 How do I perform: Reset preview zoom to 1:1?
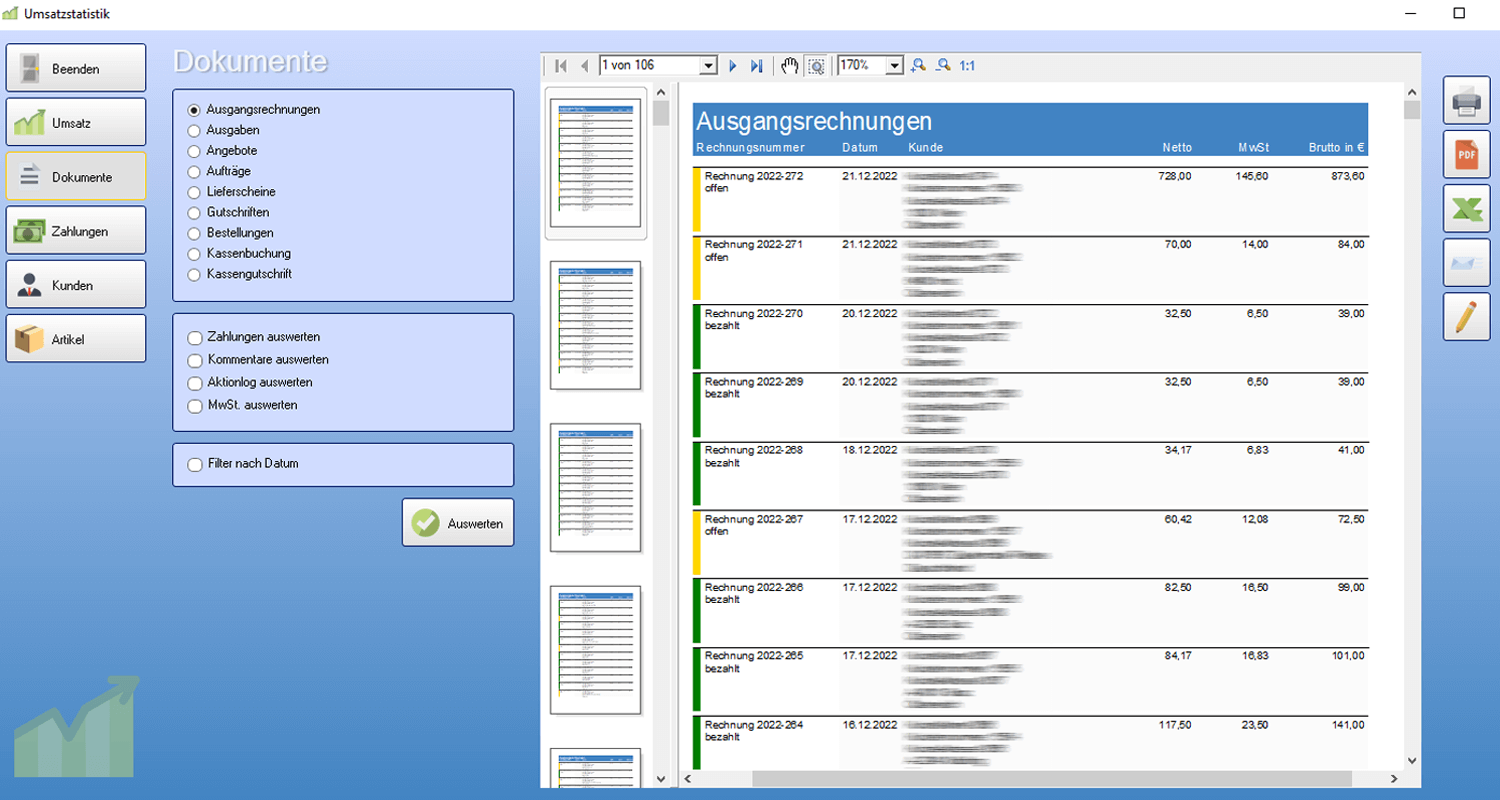click(967, 65)
